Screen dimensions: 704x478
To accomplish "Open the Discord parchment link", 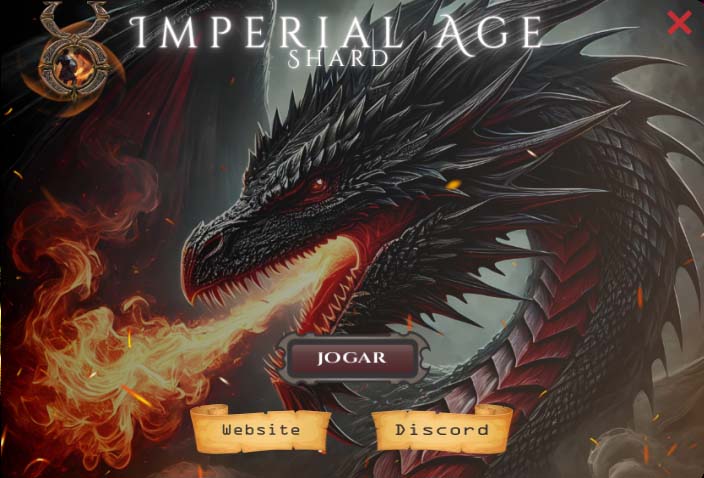I will click(442, 430).
